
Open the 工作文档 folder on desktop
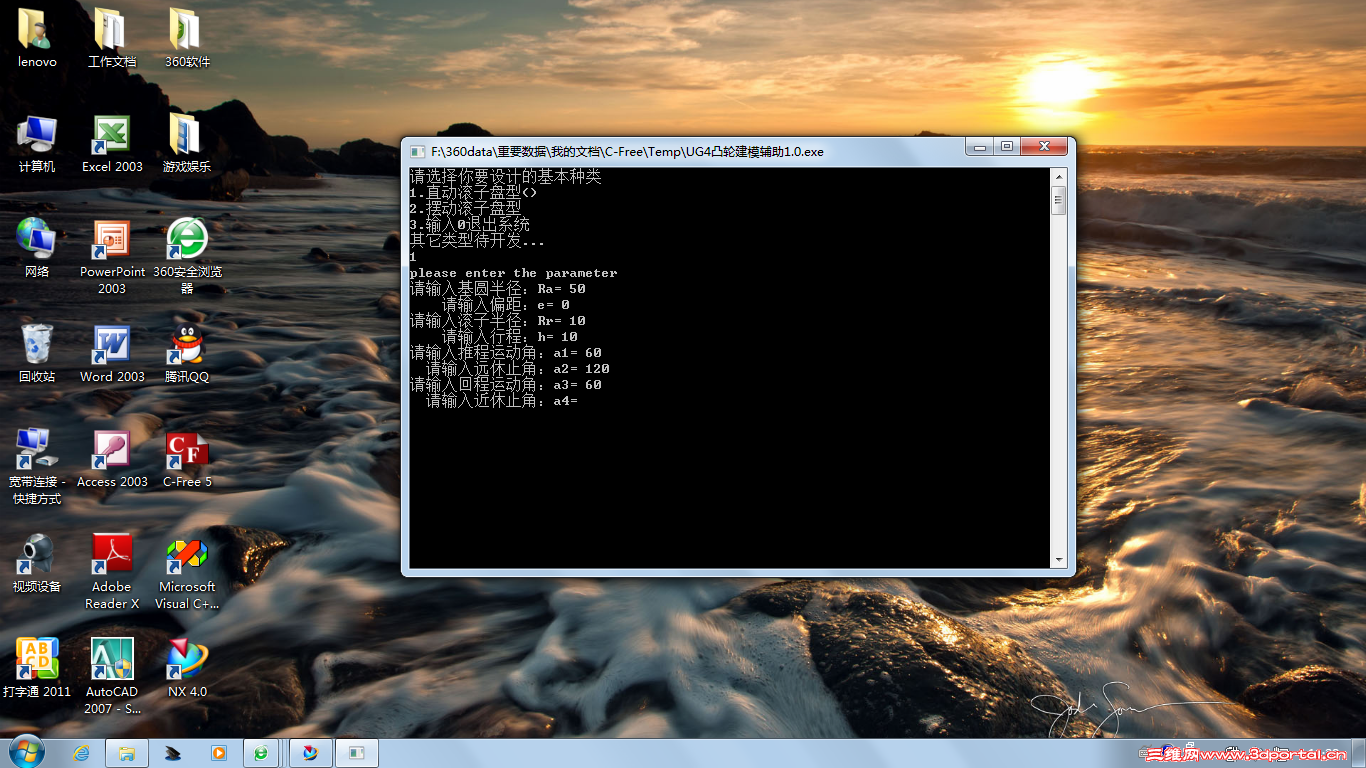pos(111,29)
